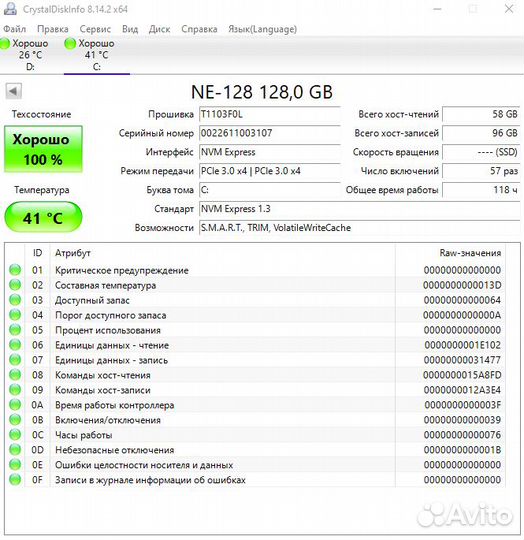Click the status dot for attribute 0B

(x=15, y=419)
